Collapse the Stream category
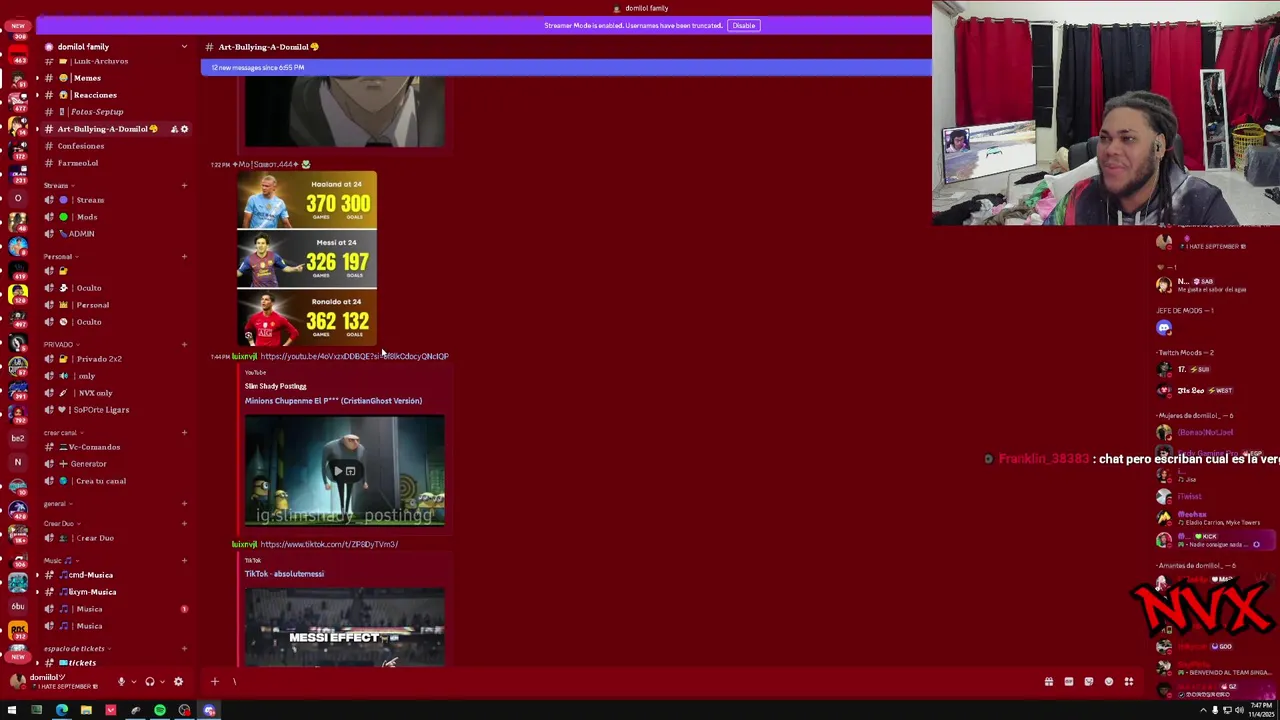Image resolution: width=1280 pixels, height=720 pixels. [60, 185]
